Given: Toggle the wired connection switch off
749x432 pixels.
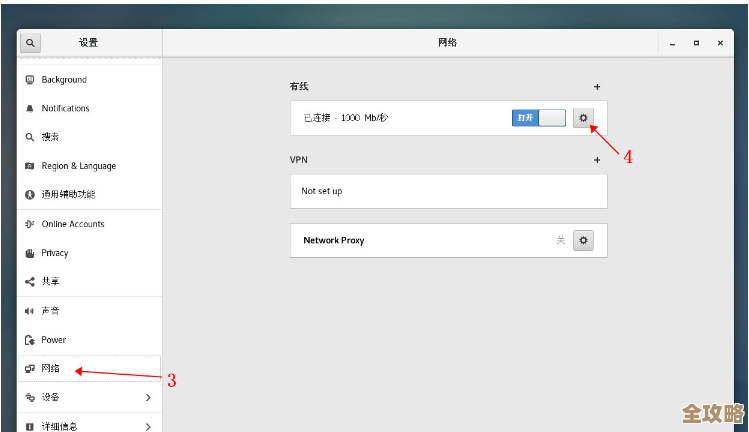Looking at the screenshot, I should (x=539, y=118).
